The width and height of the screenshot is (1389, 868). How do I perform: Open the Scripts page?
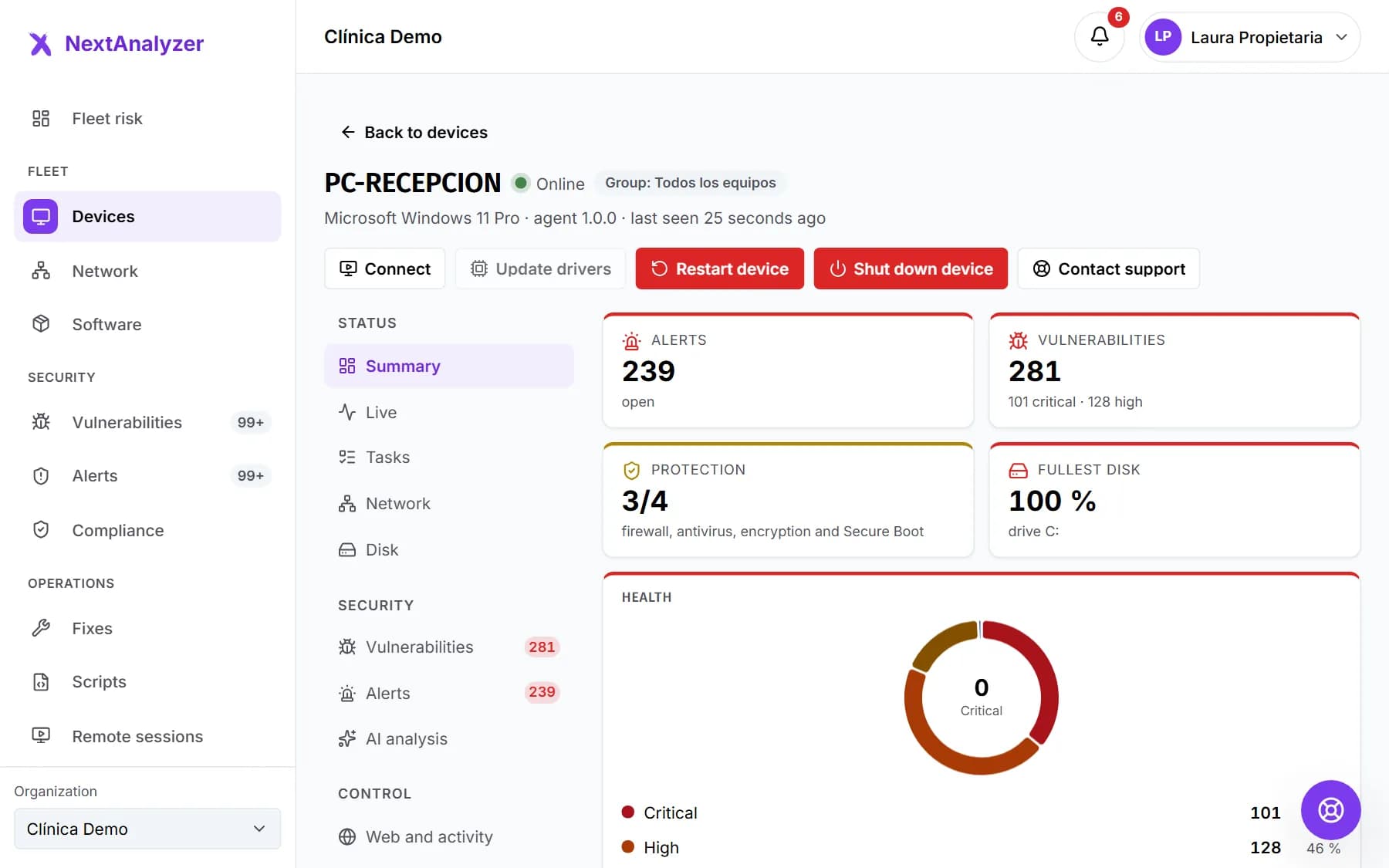pos(147,681)
